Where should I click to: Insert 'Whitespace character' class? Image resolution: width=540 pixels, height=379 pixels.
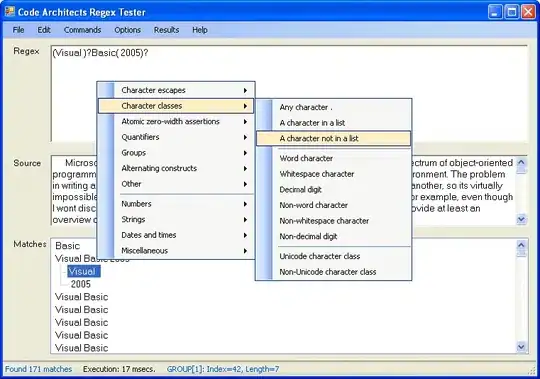point(333,174)
